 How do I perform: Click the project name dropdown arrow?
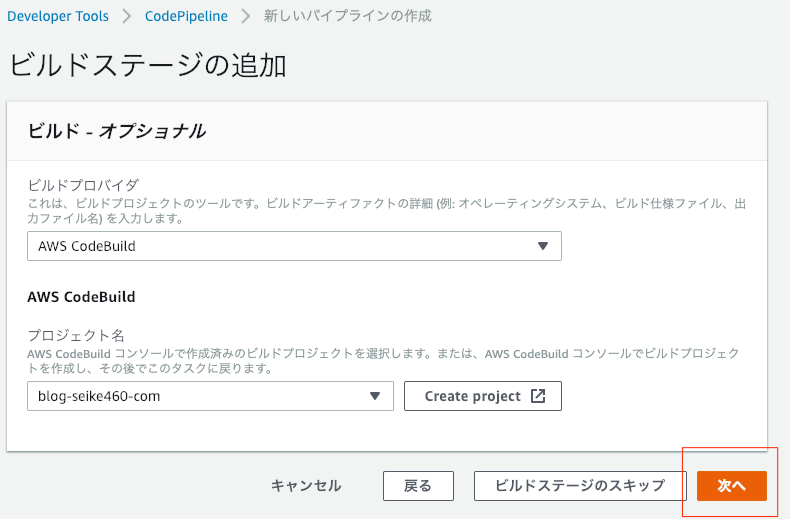pos(374,396)
